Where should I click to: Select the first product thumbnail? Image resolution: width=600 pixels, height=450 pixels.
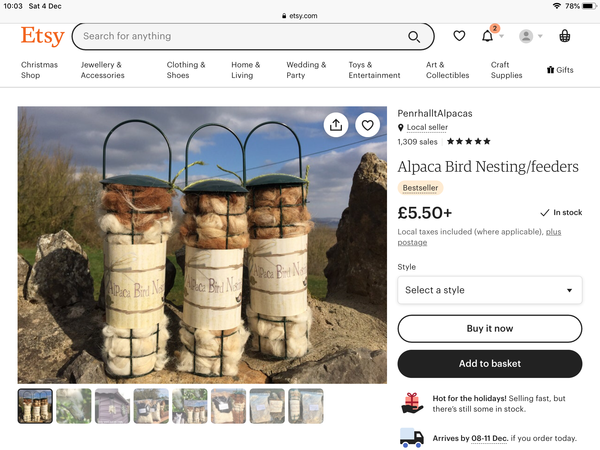35,406
